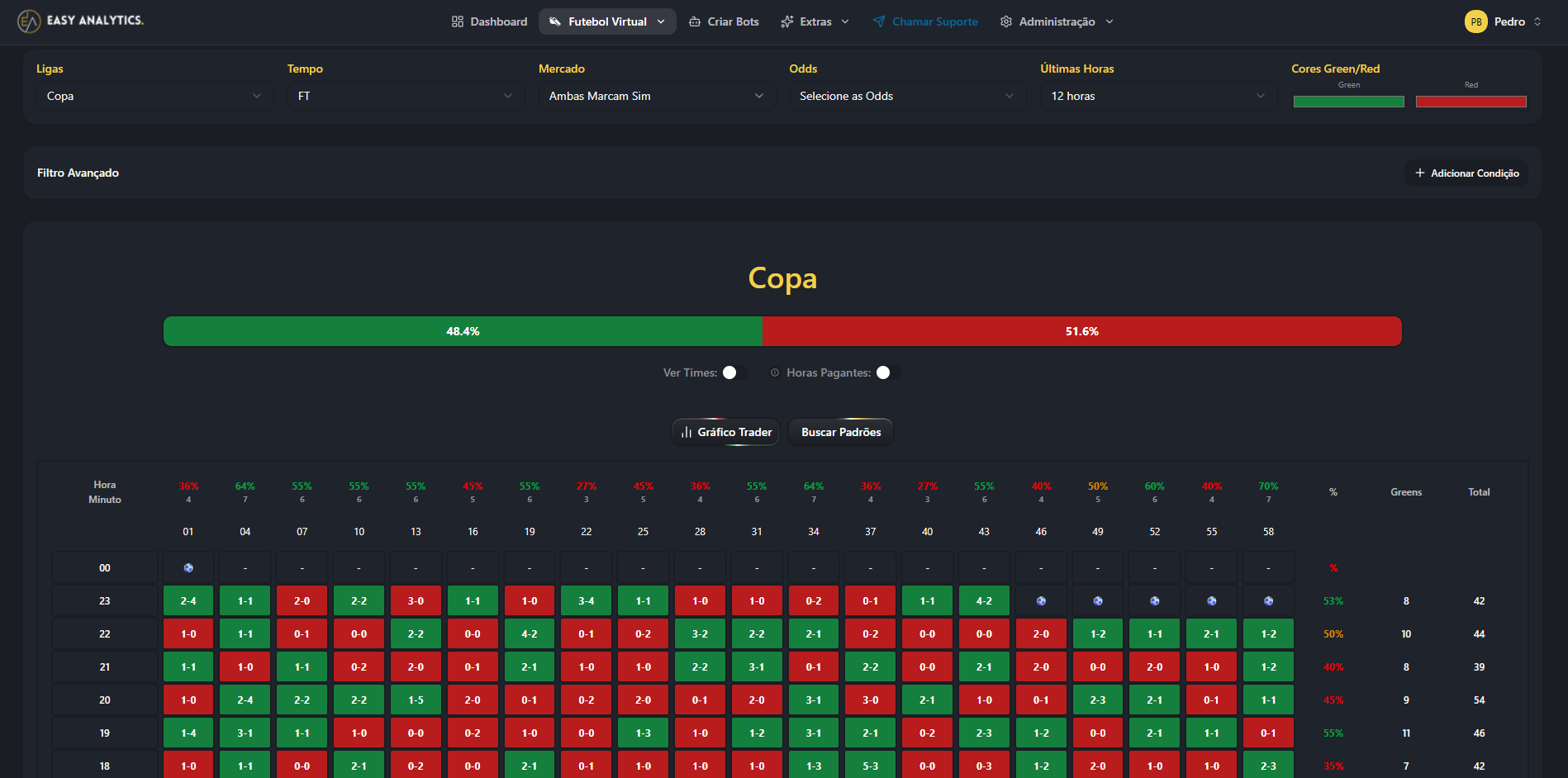
Task: Click the Administração gear icon
Action: pyautogui.click(x=1006, y=21)
